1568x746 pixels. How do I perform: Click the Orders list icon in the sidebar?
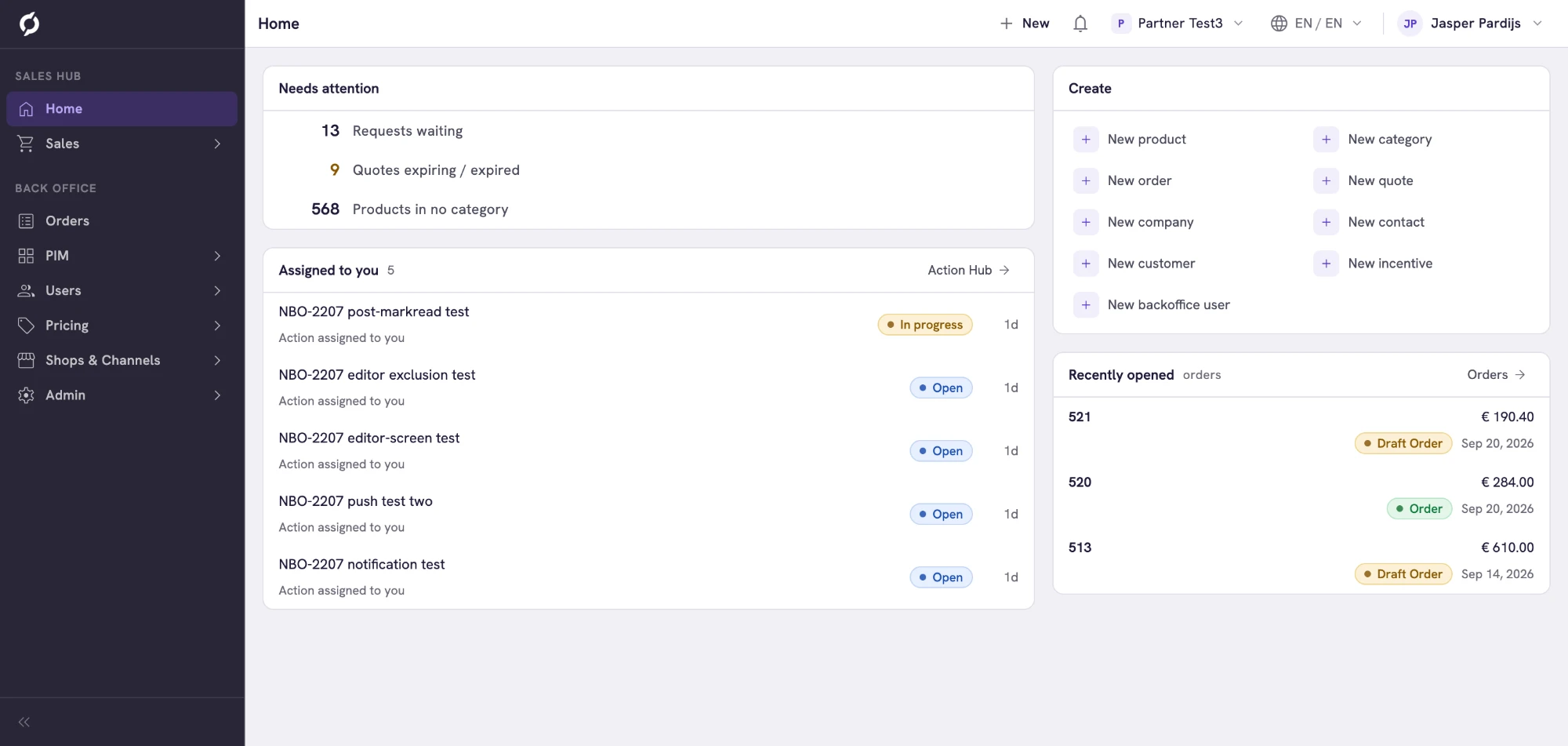26,221
